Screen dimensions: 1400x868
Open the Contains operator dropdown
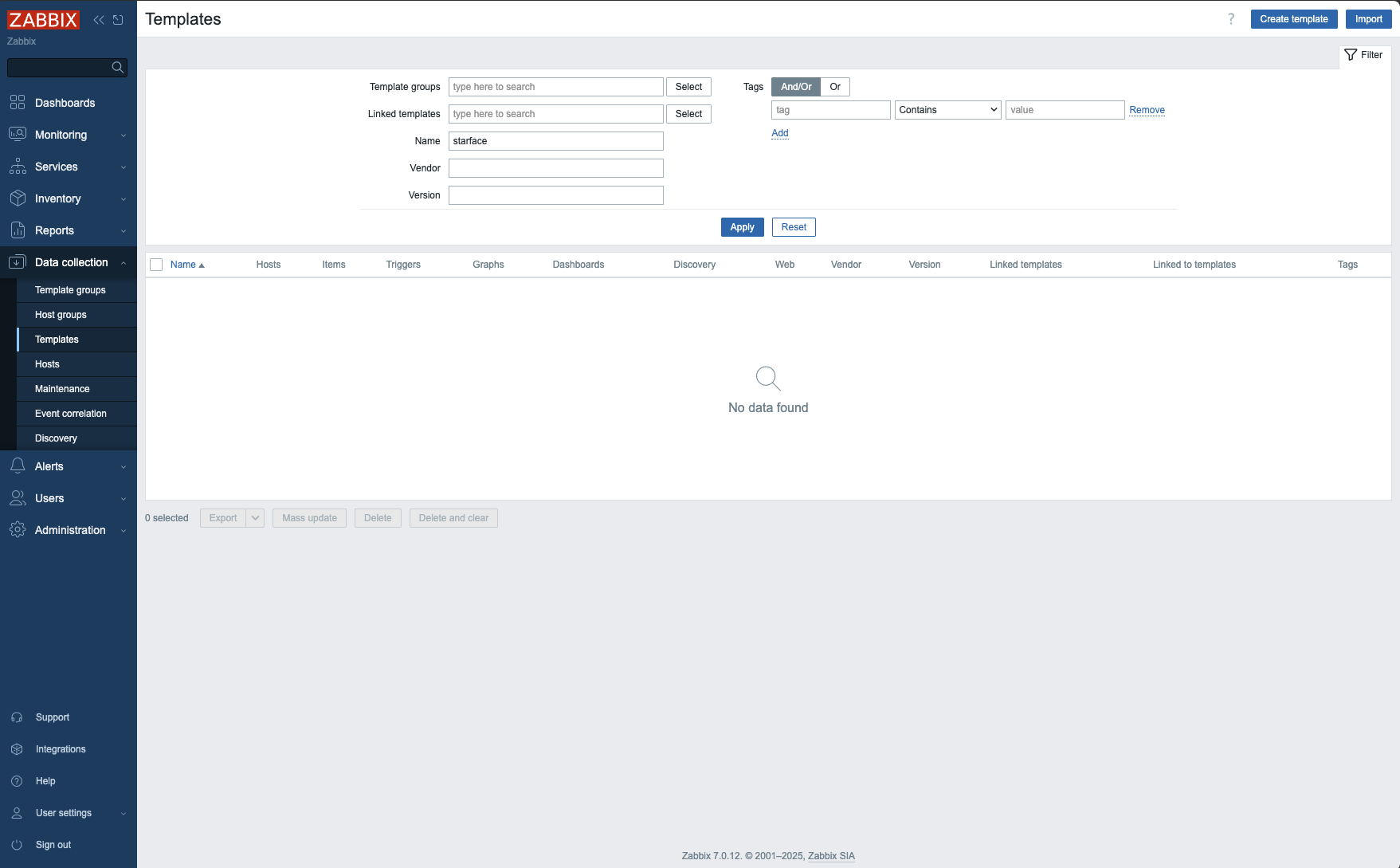click(948, 110)
